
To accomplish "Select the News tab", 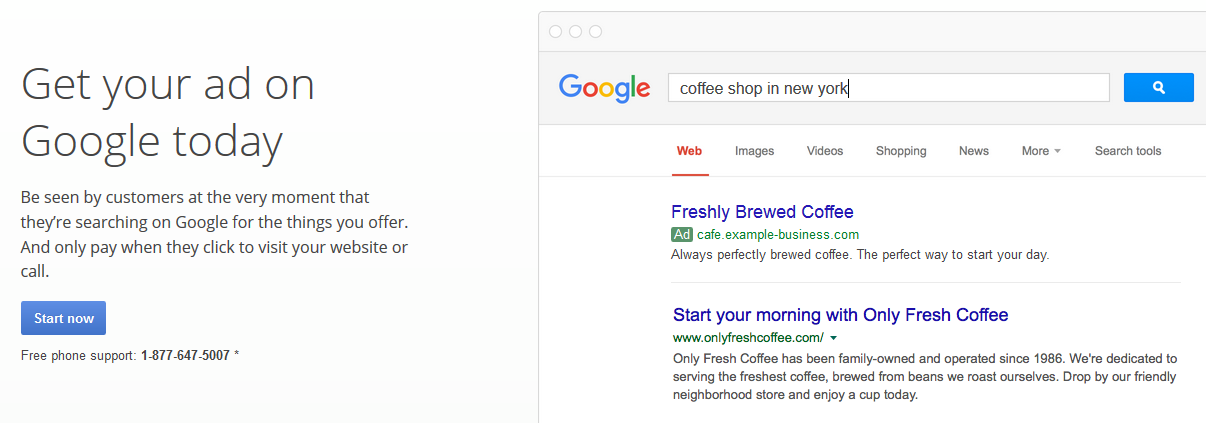I will (973, 151).
